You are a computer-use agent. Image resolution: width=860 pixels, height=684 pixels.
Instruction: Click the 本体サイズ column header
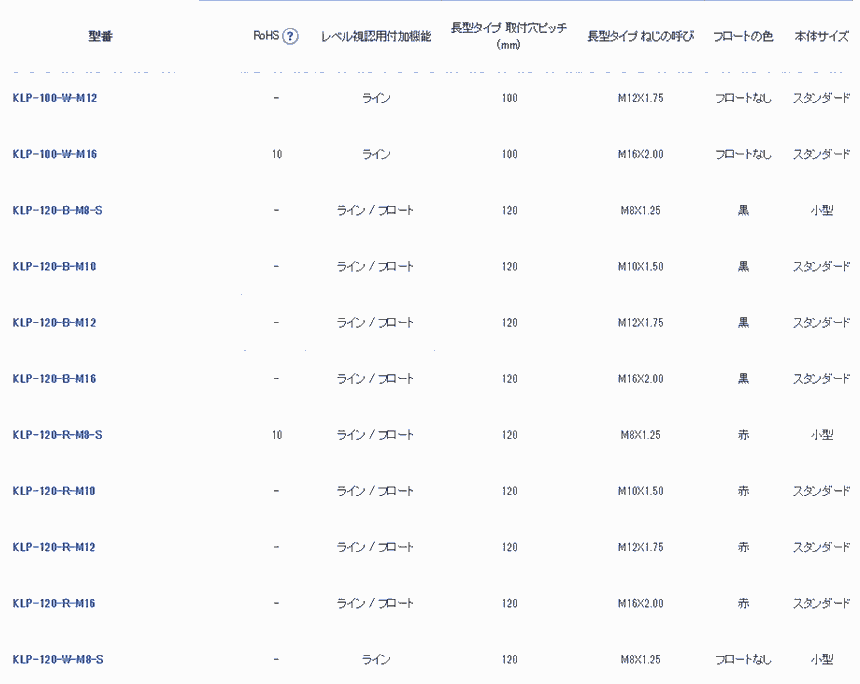821,37
